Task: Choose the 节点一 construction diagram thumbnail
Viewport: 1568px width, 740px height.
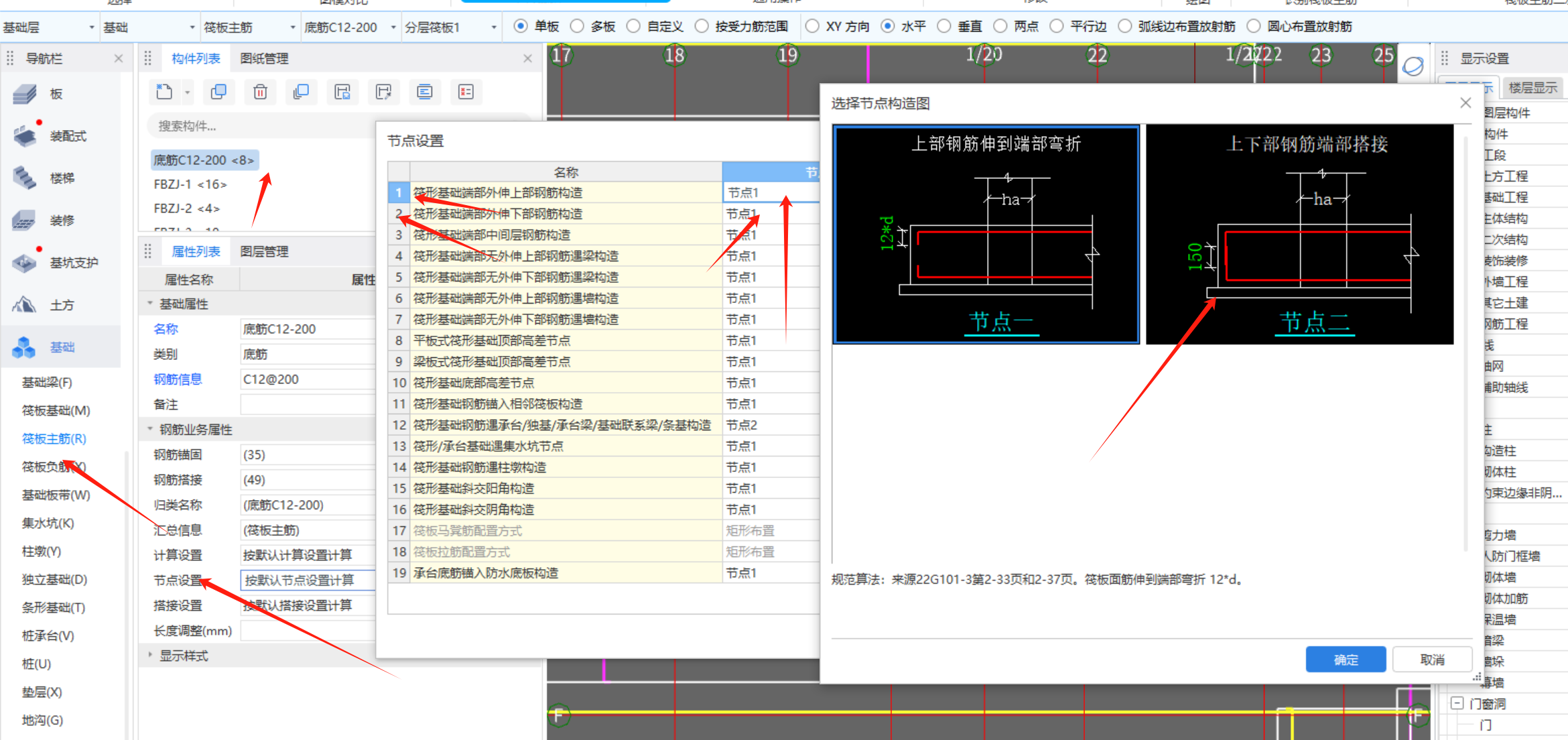Action: [x=986, y=234]
